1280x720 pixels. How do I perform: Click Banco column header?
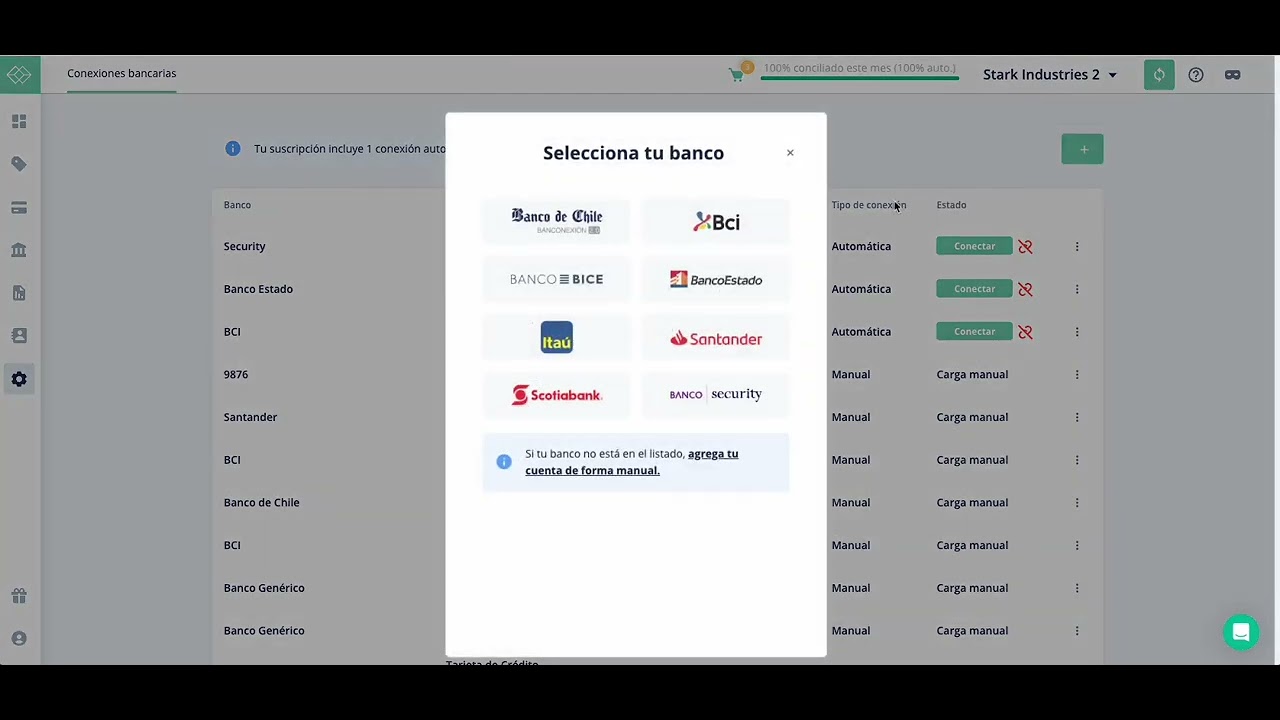click(x=237, y=205)
